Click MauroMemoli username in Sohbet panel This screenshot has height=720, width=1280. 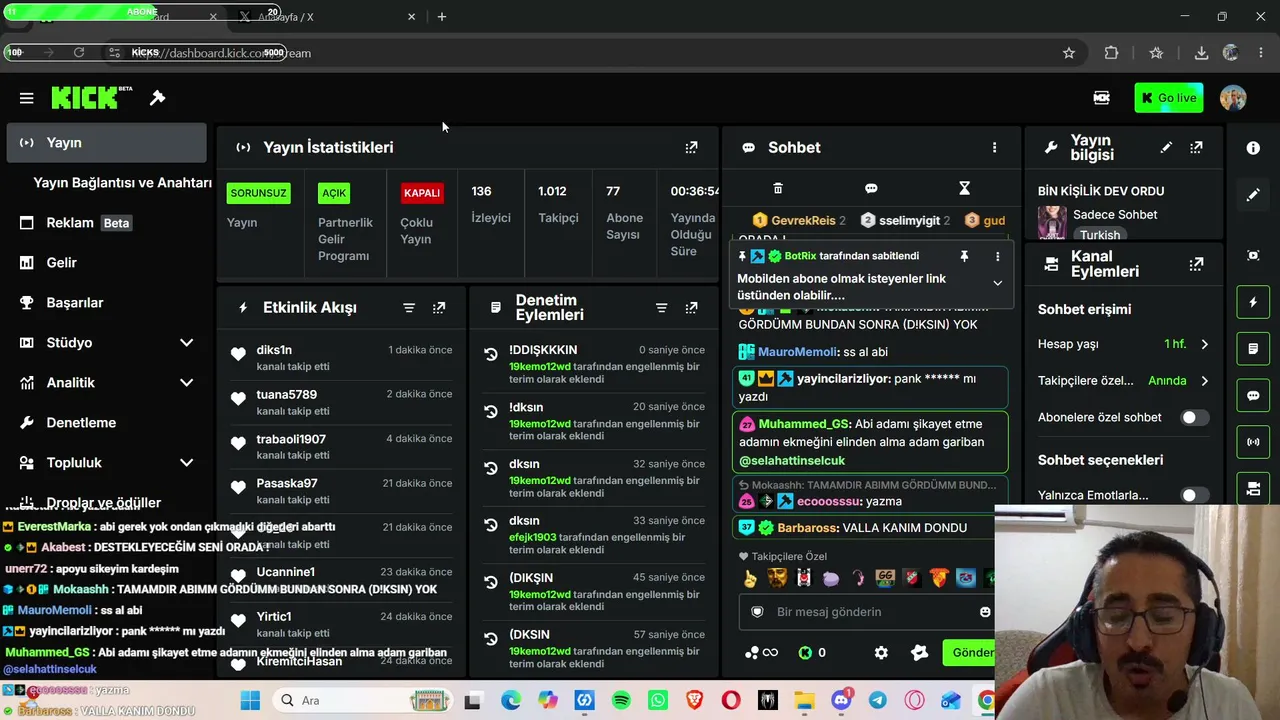coord(797,352)
